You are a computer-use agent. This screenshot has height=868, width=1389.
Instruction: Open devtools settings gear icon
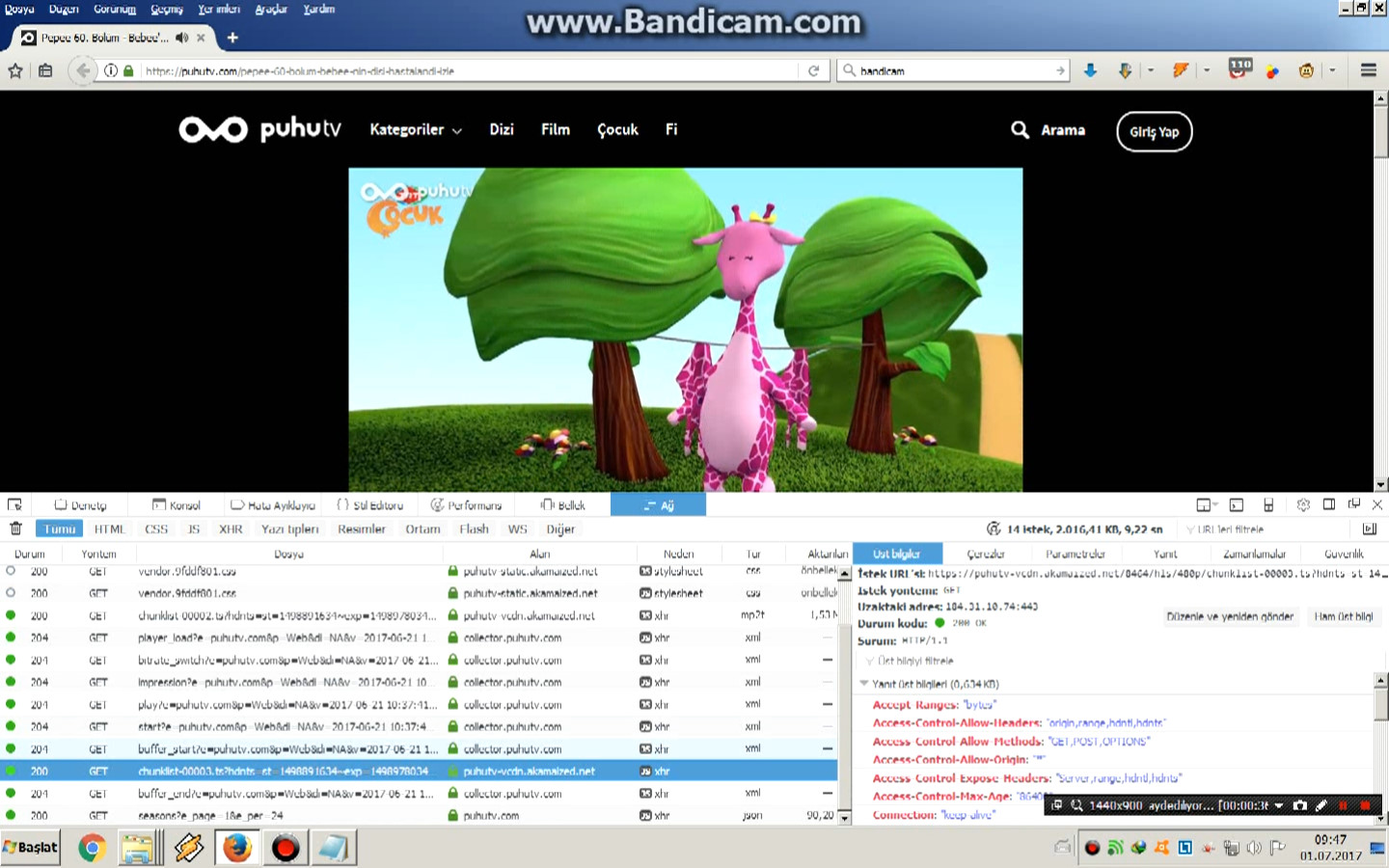pos(1303,504)
